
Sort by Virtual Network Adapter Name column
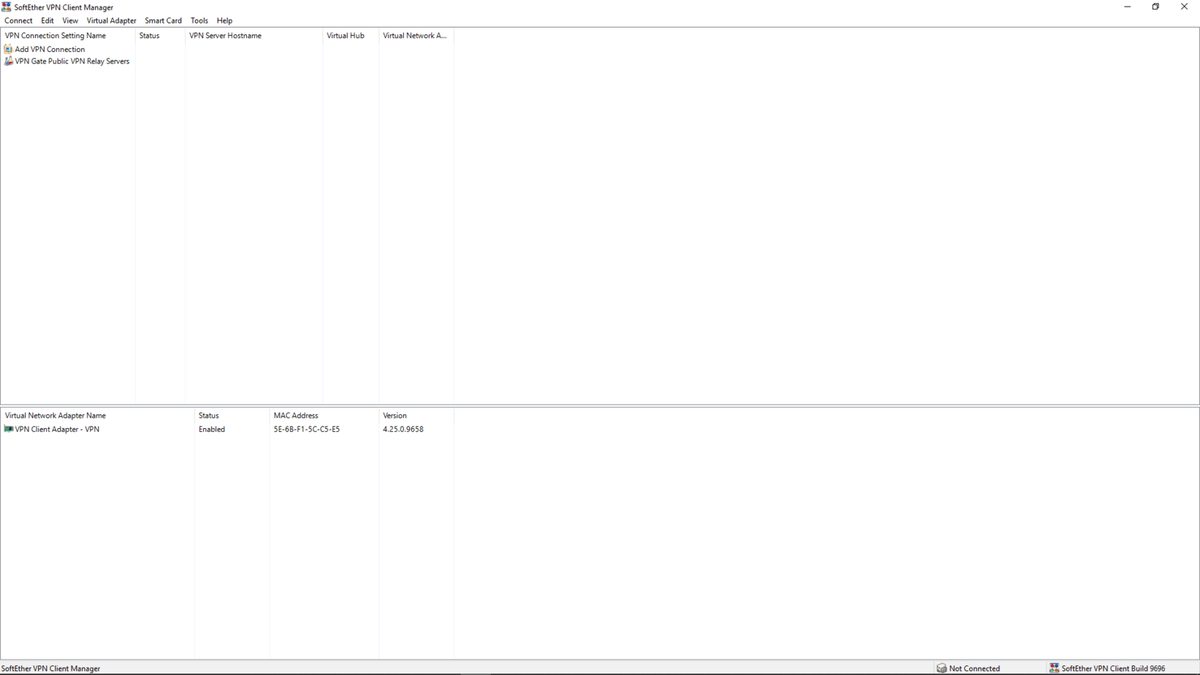[x=98, y=415]
